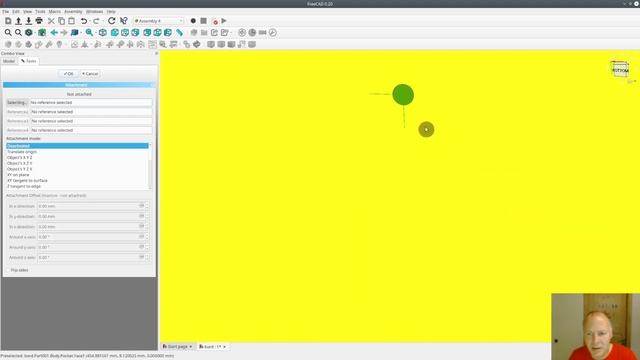
Task: Click the green circle in the viewport
Action: tap(403, 95)
